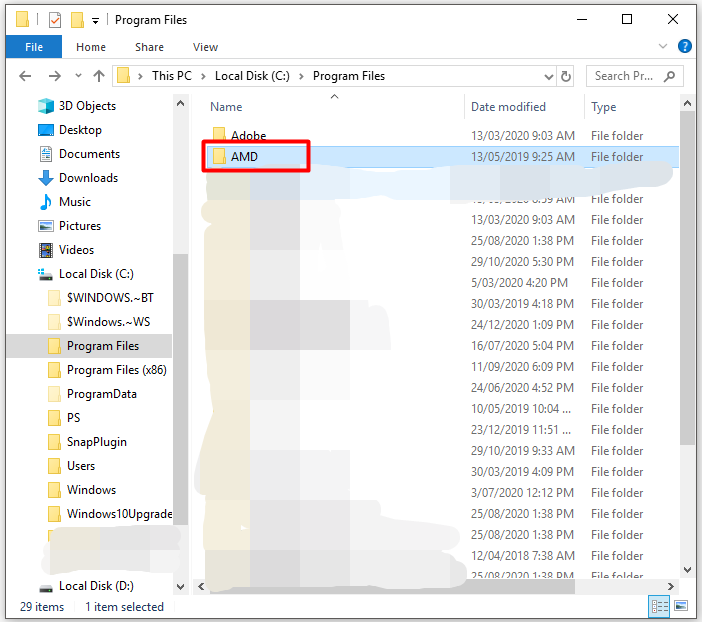This screenshot has width=702, height=622.
Task: Click the 12/04/2018 7:38 AM date cell
Action: 522,556
